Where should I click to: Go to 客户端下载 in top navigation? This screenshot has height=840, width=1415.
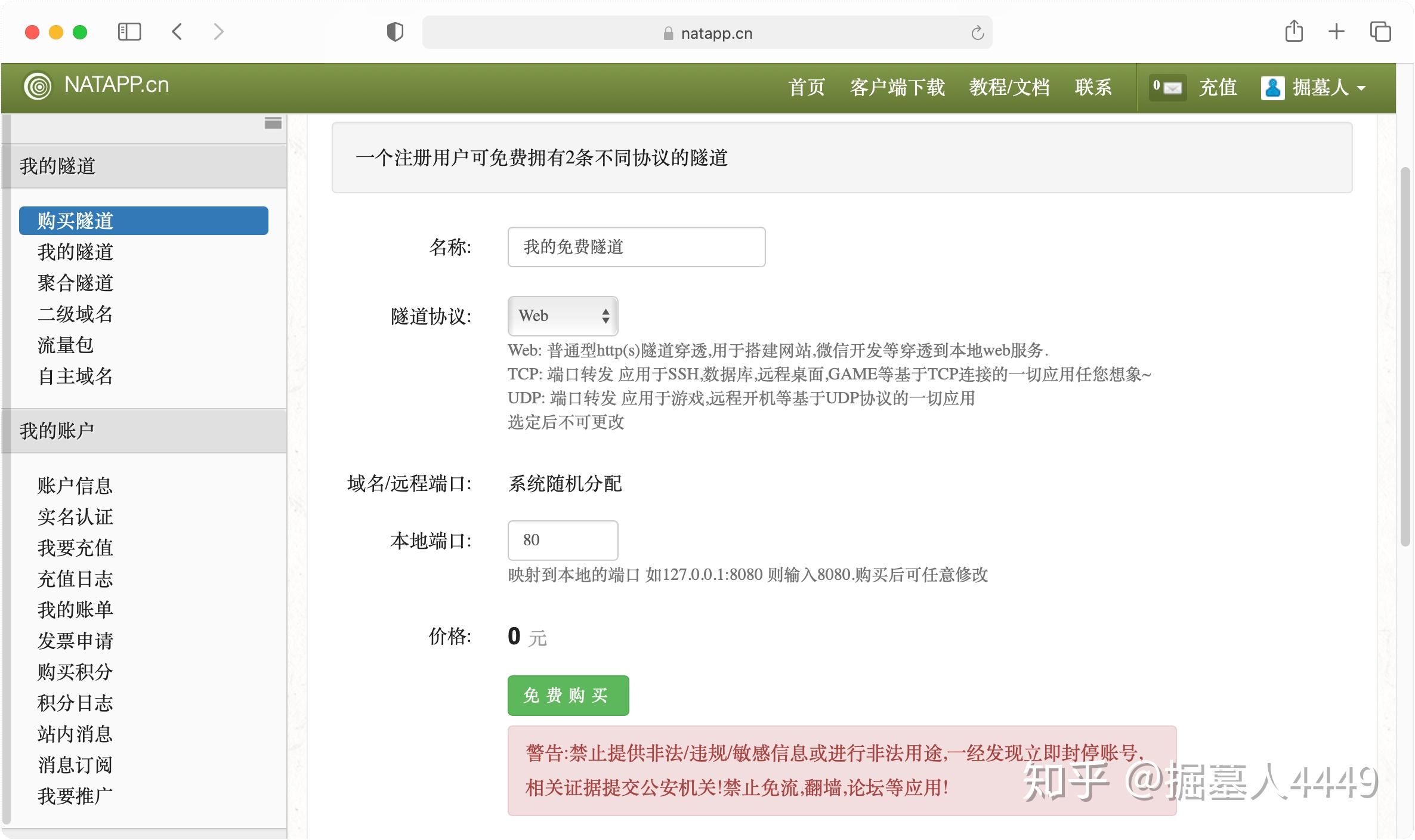[897, 88]
